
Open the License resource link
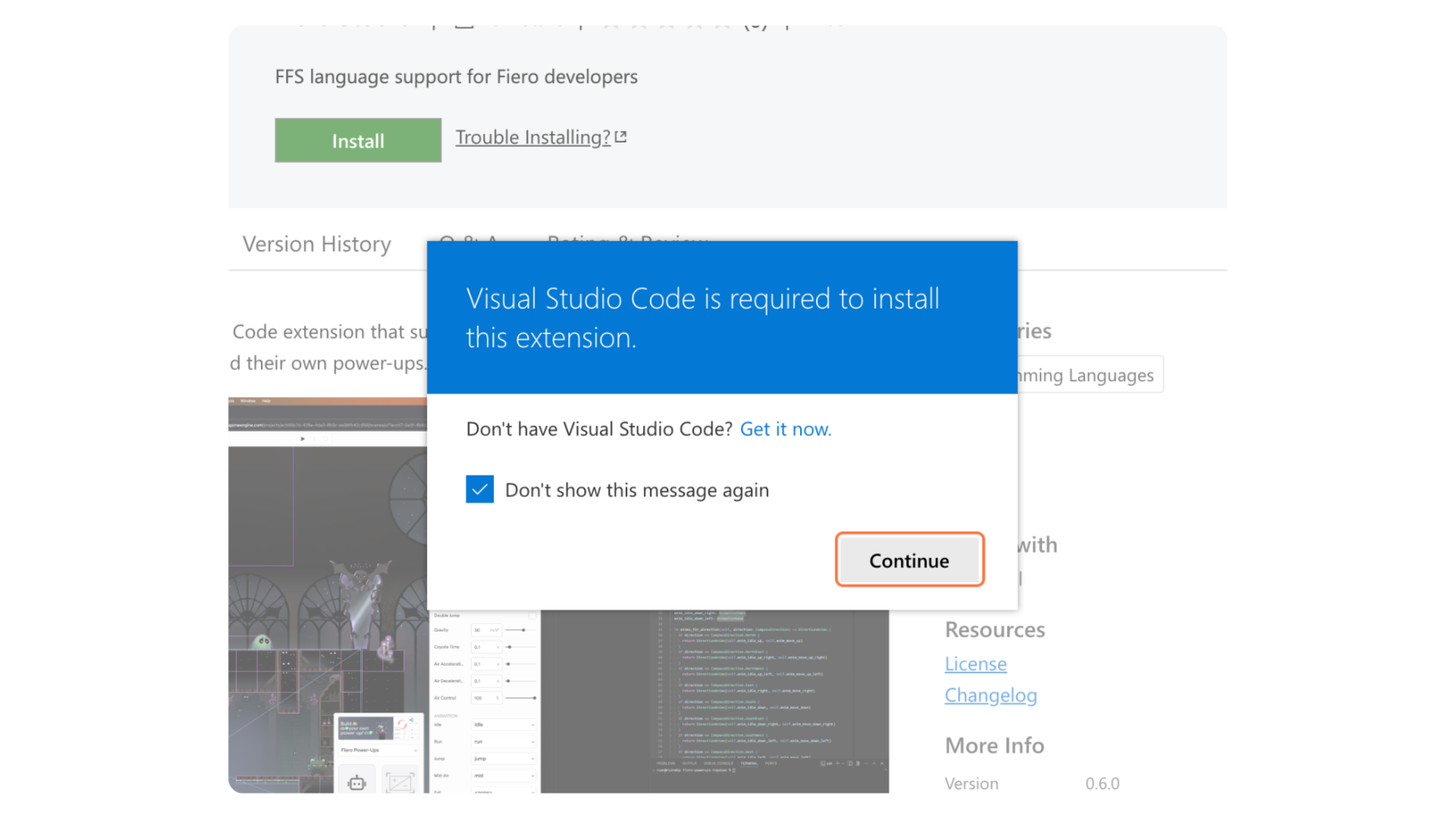pyautogui.click(x=975, y=664)
